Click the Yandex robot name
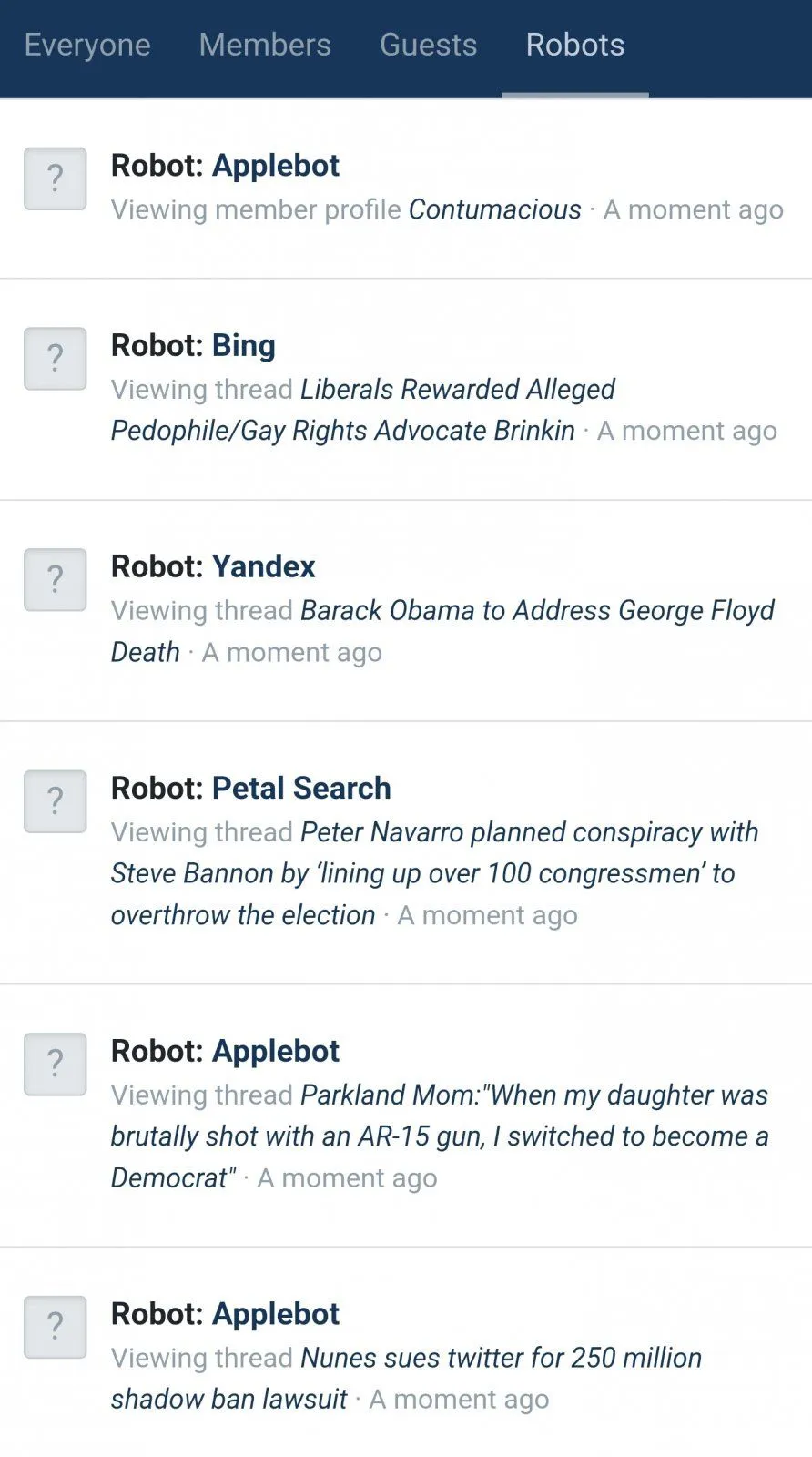This screenshot has height=1457, width=812. (x=263, y=567)
